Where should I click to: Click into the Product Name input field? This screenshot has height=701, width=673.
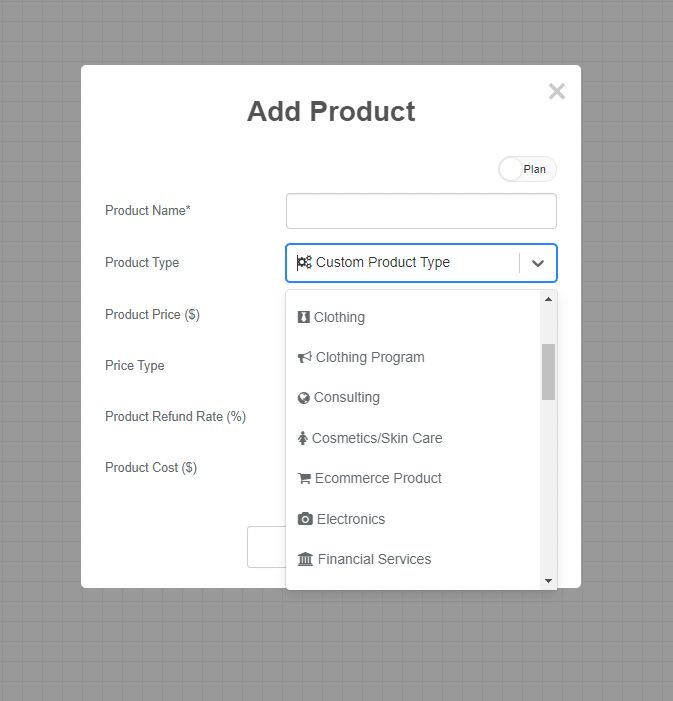[421, 211]
